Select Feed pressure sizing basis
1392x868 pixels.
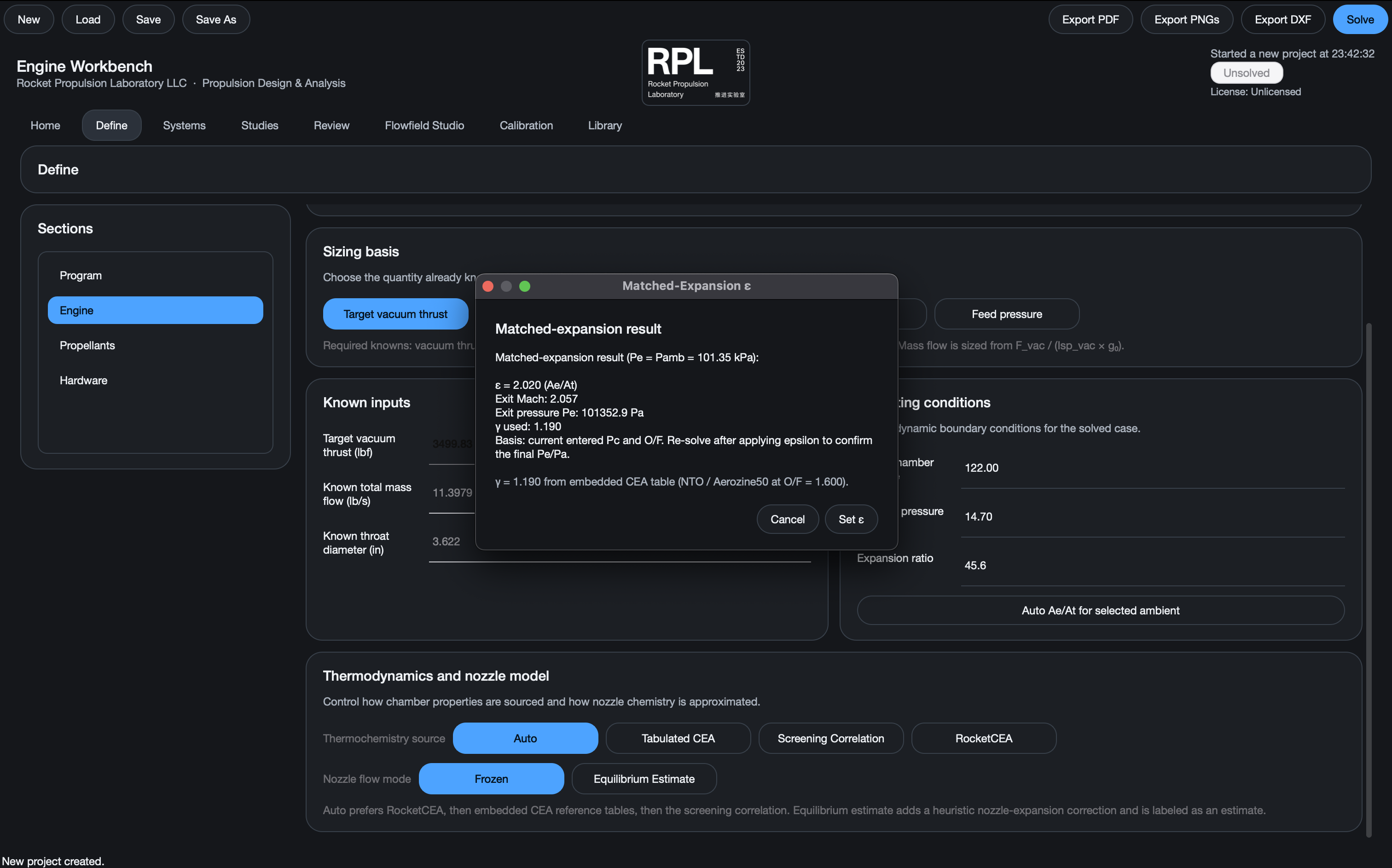(x=1006, y=313)
